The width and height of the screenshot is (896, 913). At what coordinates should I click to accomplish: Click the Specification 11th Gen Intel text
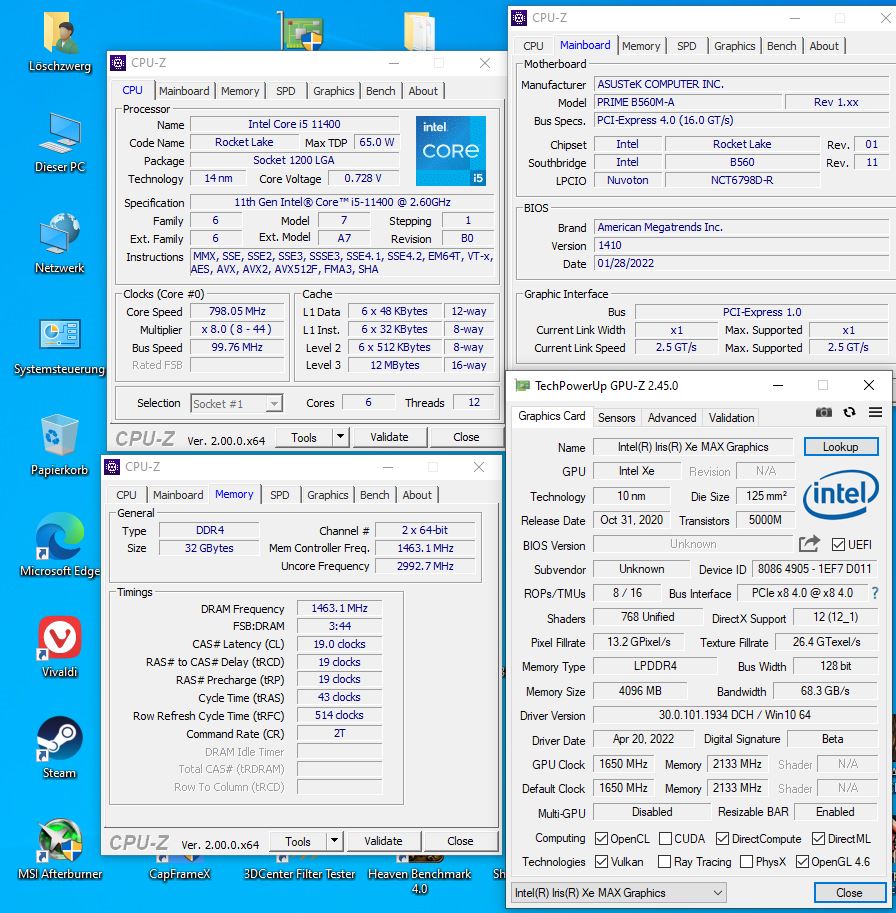click(342, 202)
